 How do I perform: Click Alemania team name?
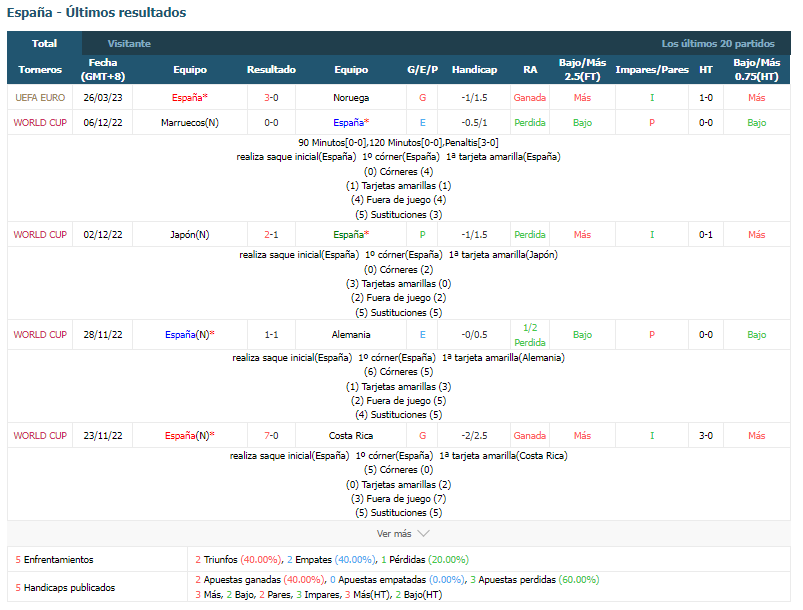351,334
